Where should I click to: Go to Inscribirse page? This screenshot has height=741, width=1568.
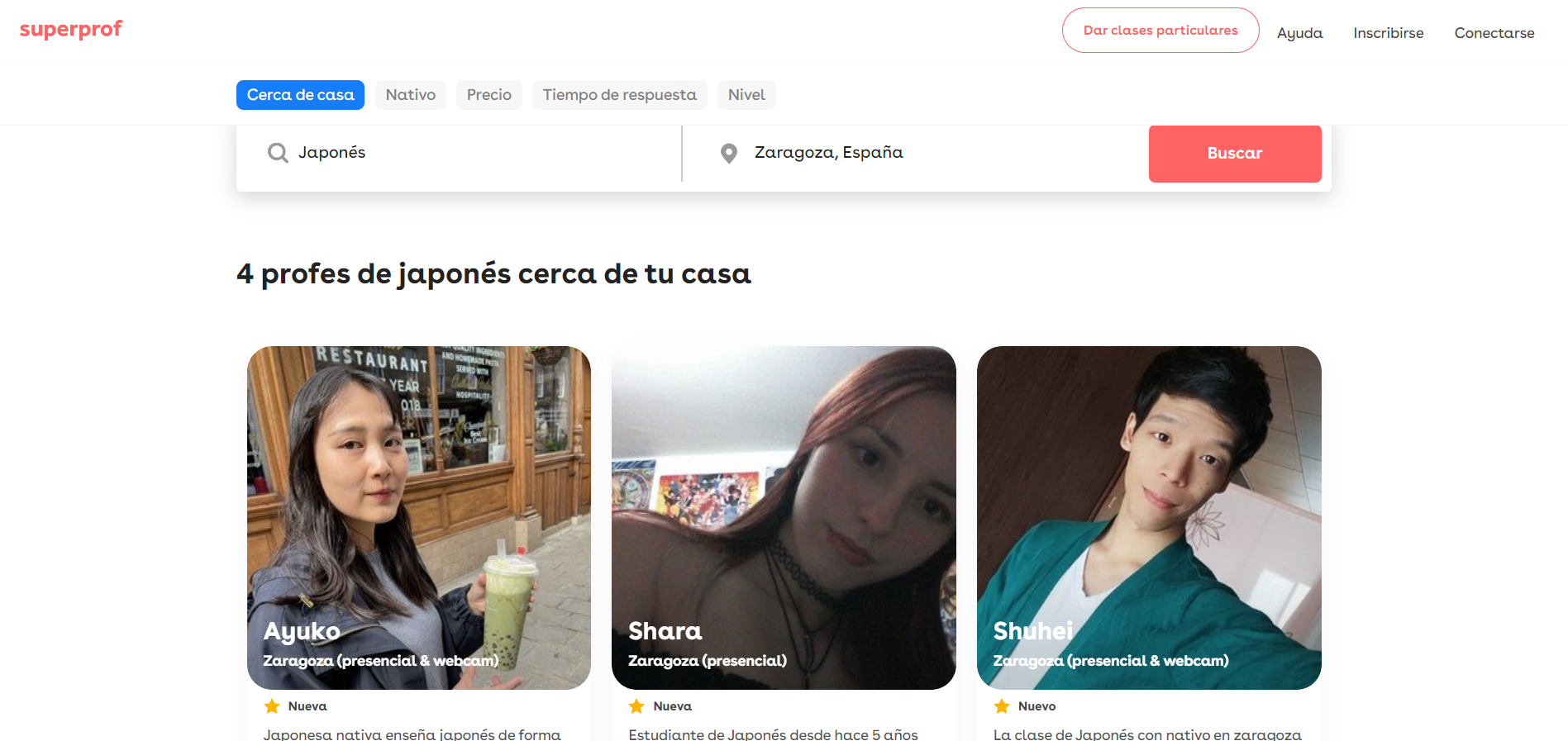tap(1388, 33)
